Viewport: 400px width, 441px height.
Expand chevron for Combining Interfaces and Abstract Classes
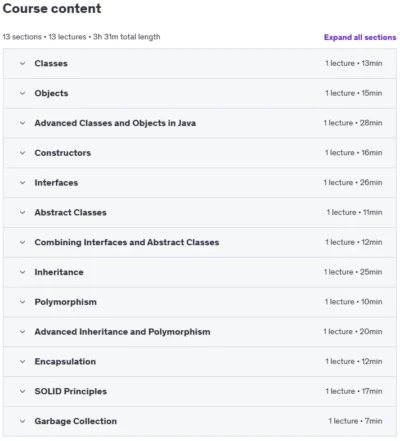click(22, 242)
